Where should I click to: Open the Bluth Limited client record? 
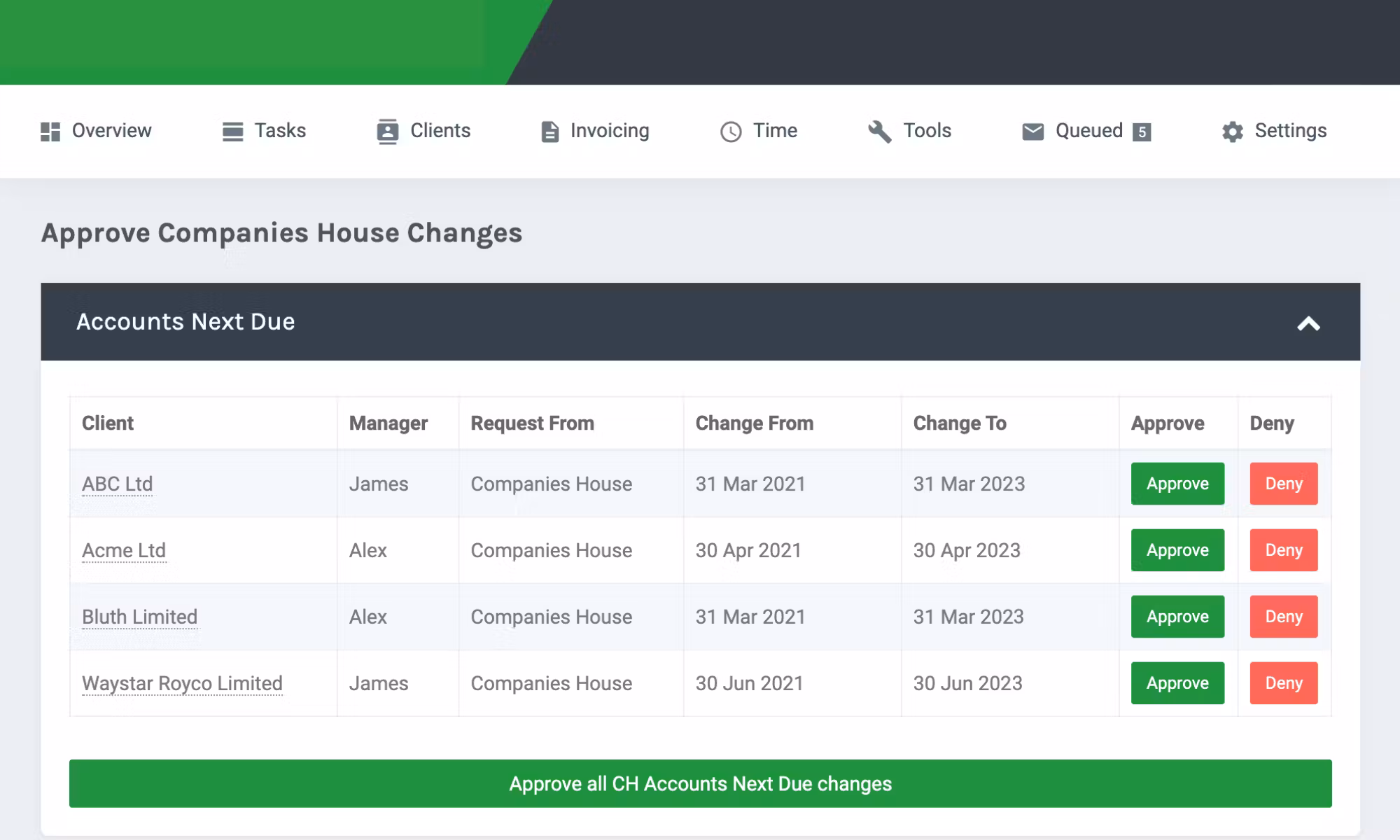coord(139,617)
